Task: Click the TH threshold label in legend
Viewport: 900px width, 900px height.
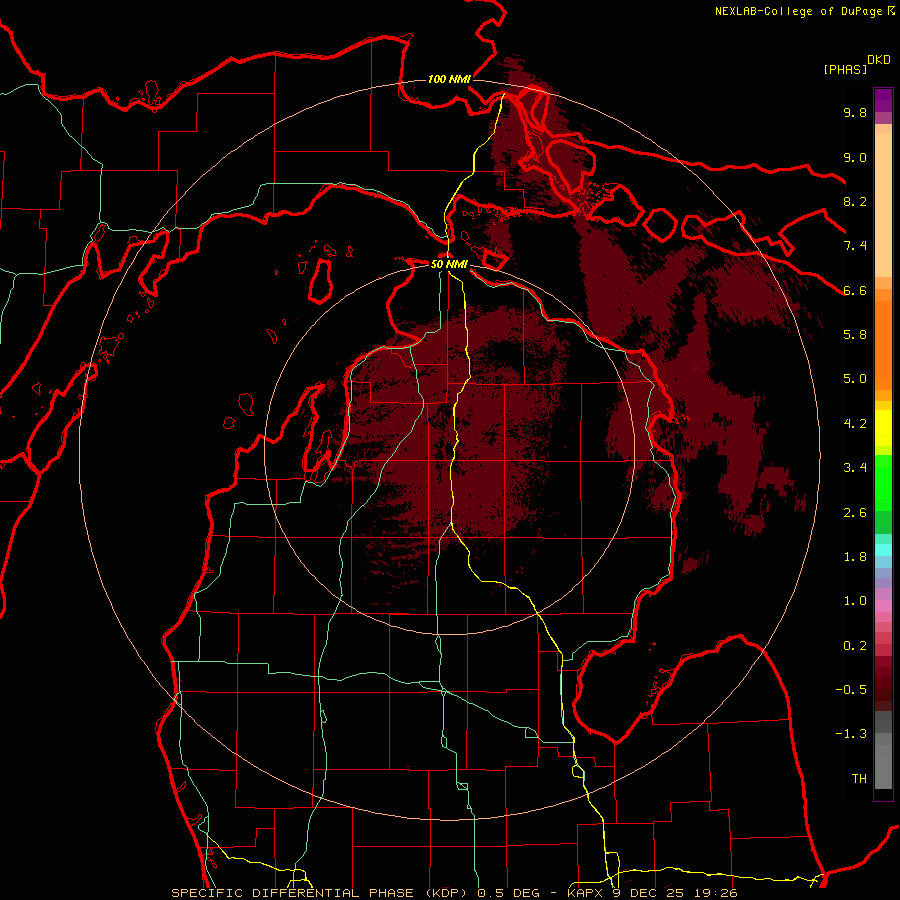Action: pyautogui.click(x=859, y=779)
